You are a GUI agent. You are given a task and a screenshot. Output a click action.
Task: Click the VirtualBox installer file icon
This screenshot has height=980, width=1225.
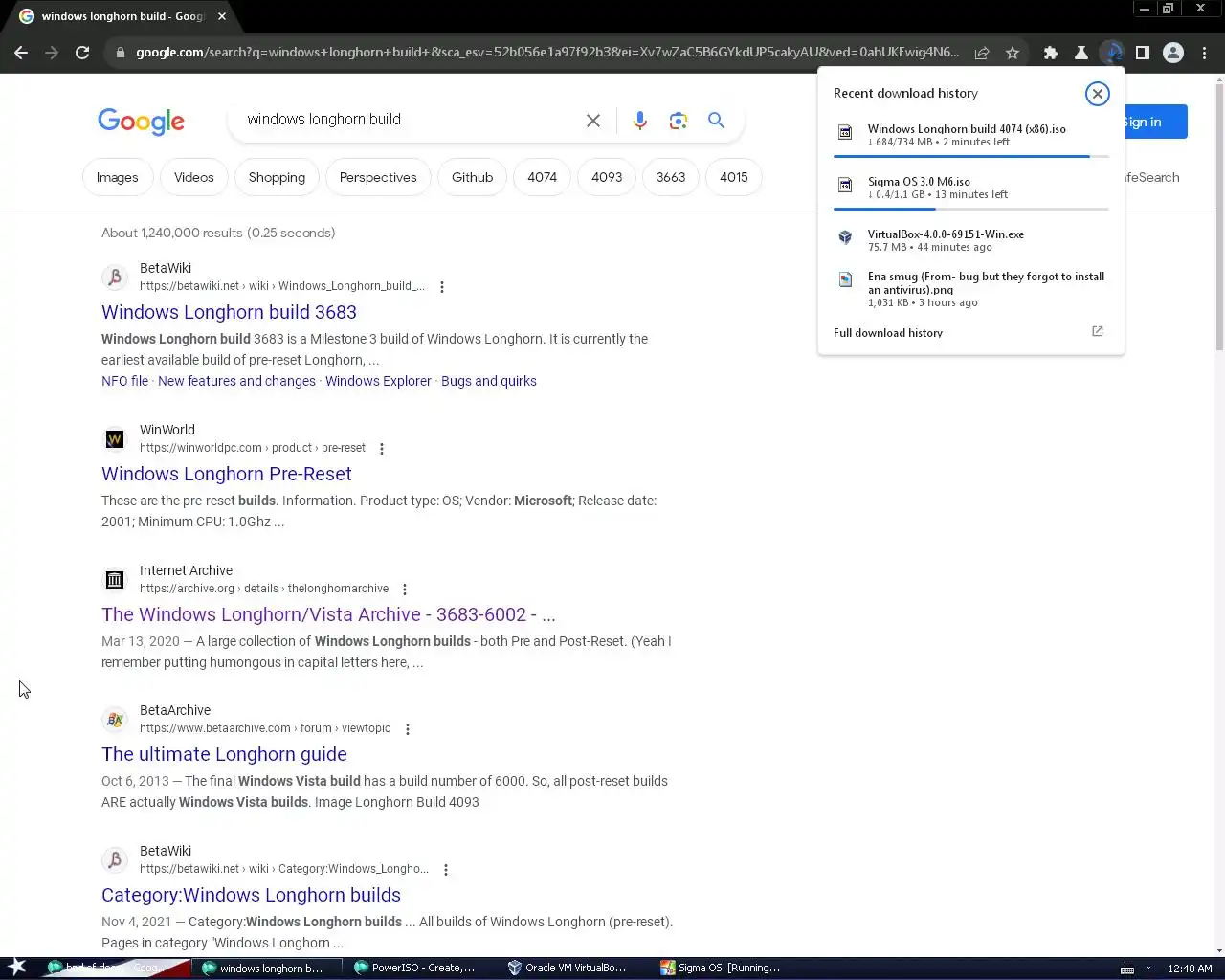[x=845, y=237]
